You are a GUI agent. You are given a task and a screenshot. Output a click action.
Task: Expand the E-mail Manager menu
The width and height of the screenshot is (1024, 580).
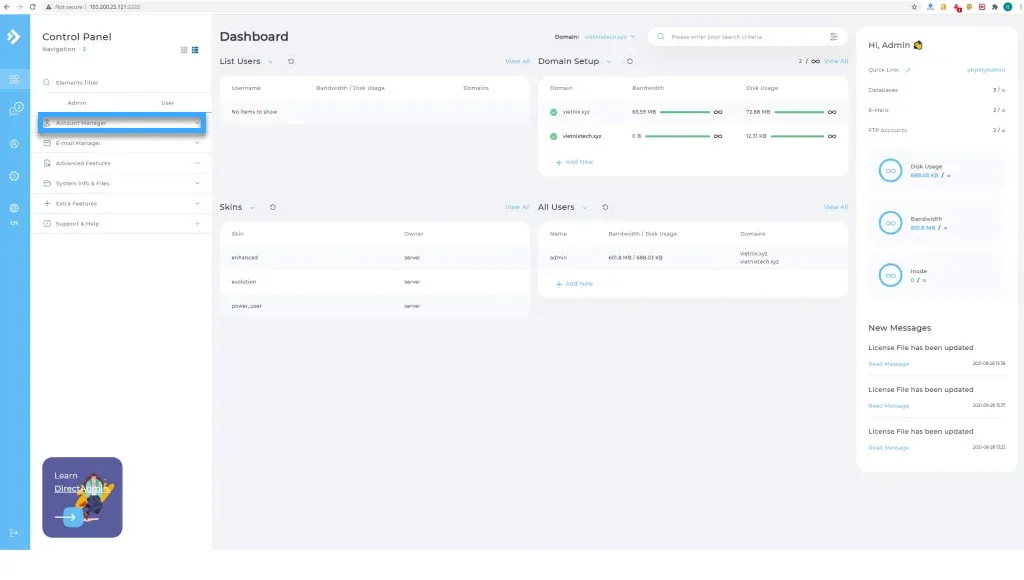[120, 143]
